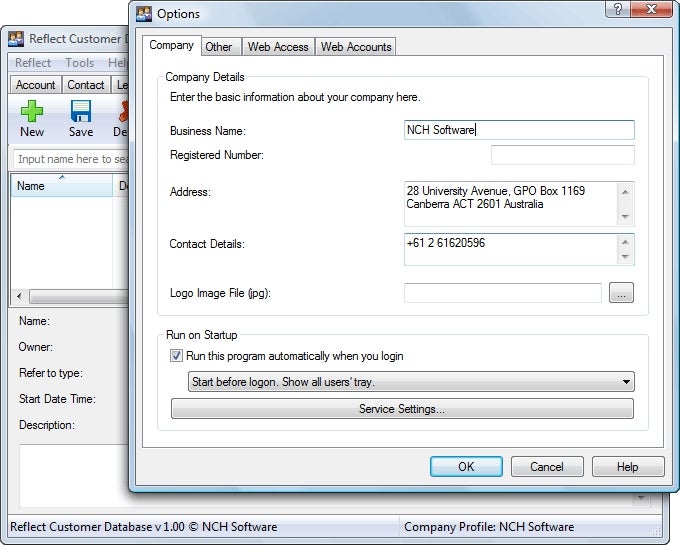Click the name search box in main window
Viewport: 680px width, 545px height.
pyautogui.click(x=72, y=159)
